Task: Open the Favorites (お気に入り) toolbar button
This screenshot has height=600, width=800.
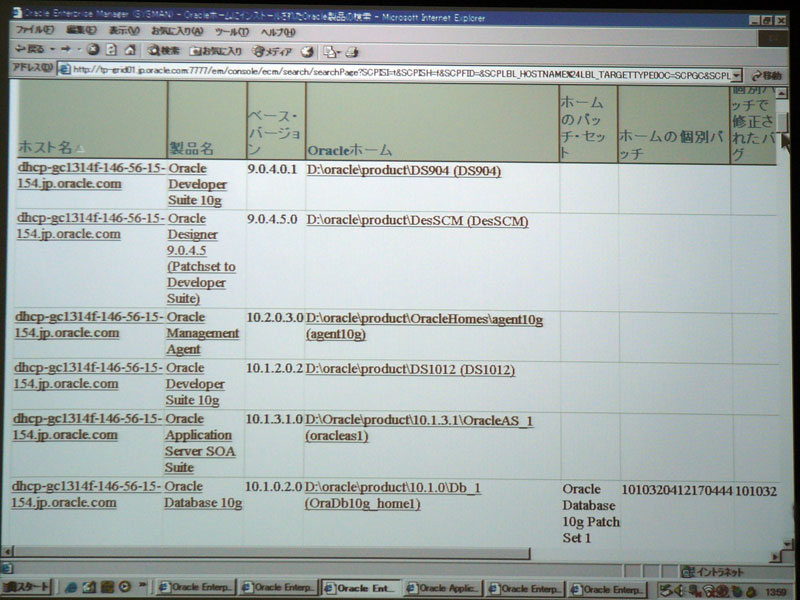Action: pyautogui.click(x=216, y=51)
